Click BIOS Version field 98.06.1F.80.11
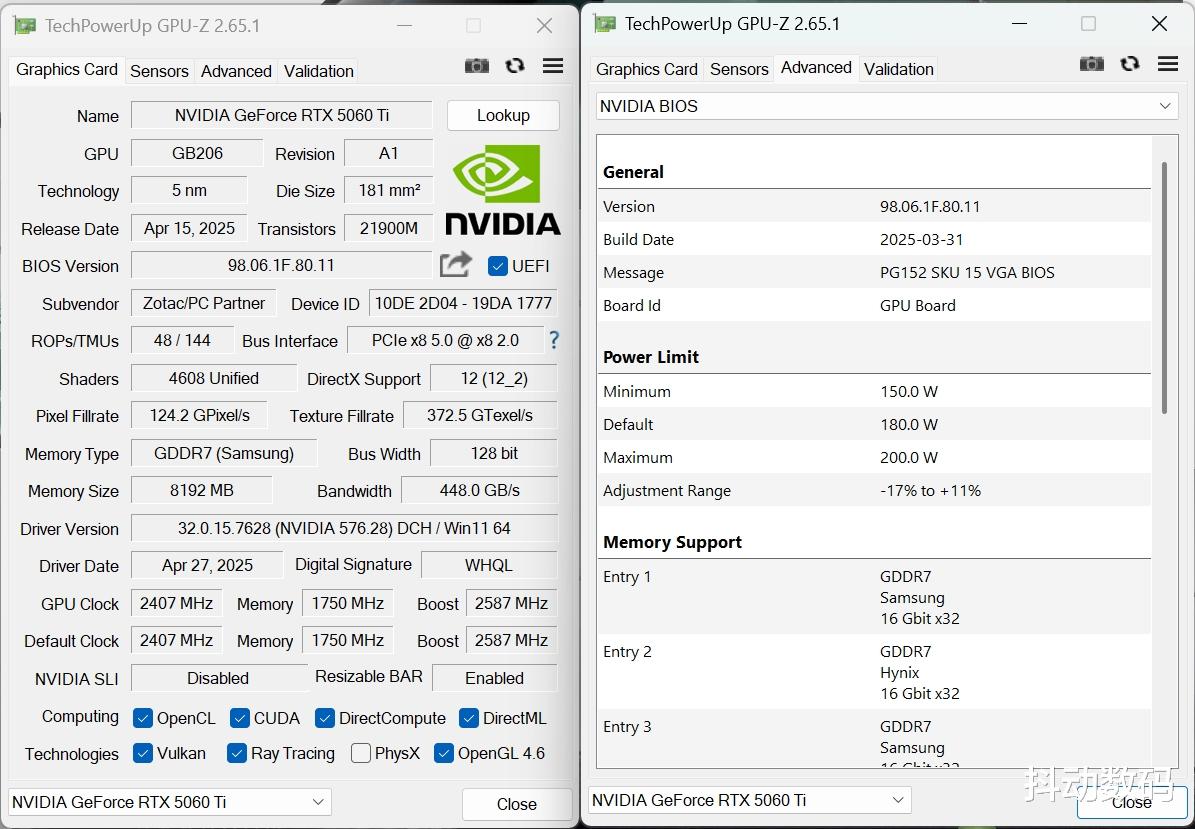Viewport: 1195px width, 829px height. pyautogui.click(x=281, y=265)
